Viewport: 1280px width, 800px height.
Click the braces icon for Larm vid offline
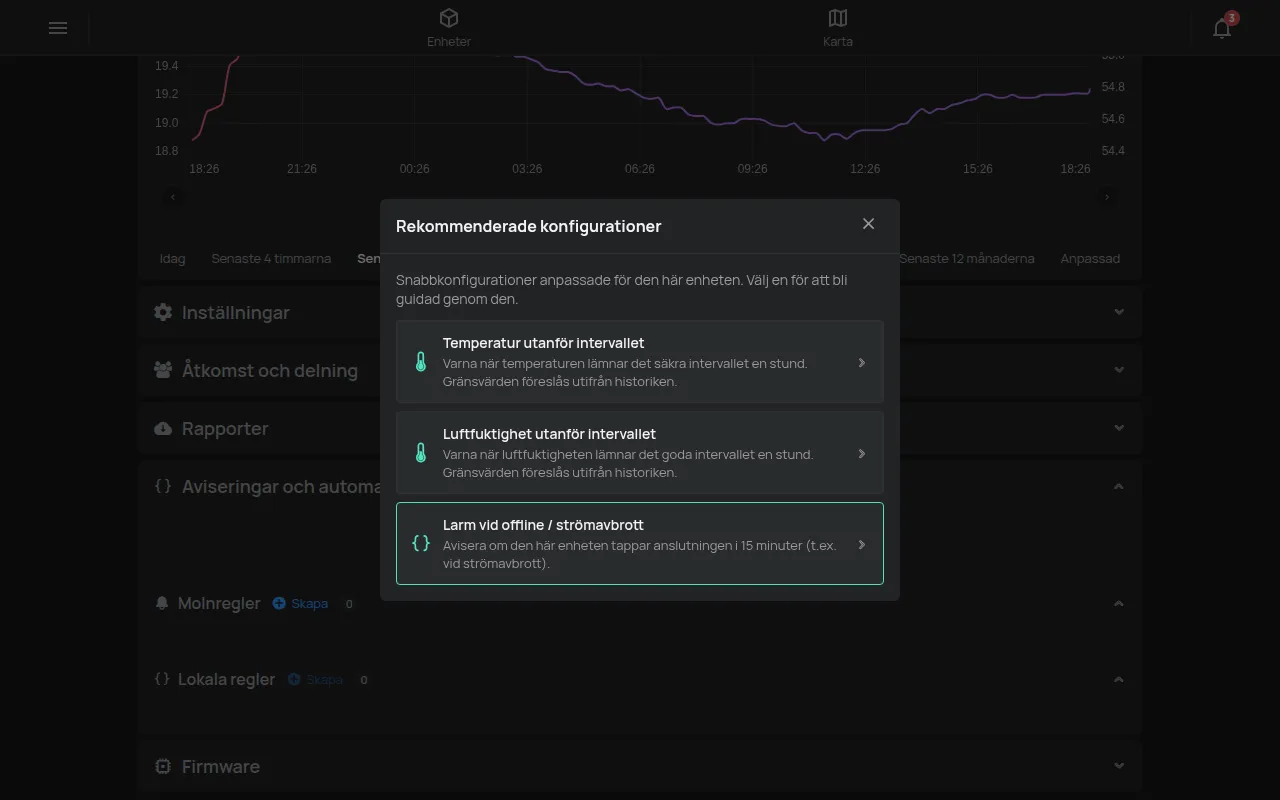[421, 544]
